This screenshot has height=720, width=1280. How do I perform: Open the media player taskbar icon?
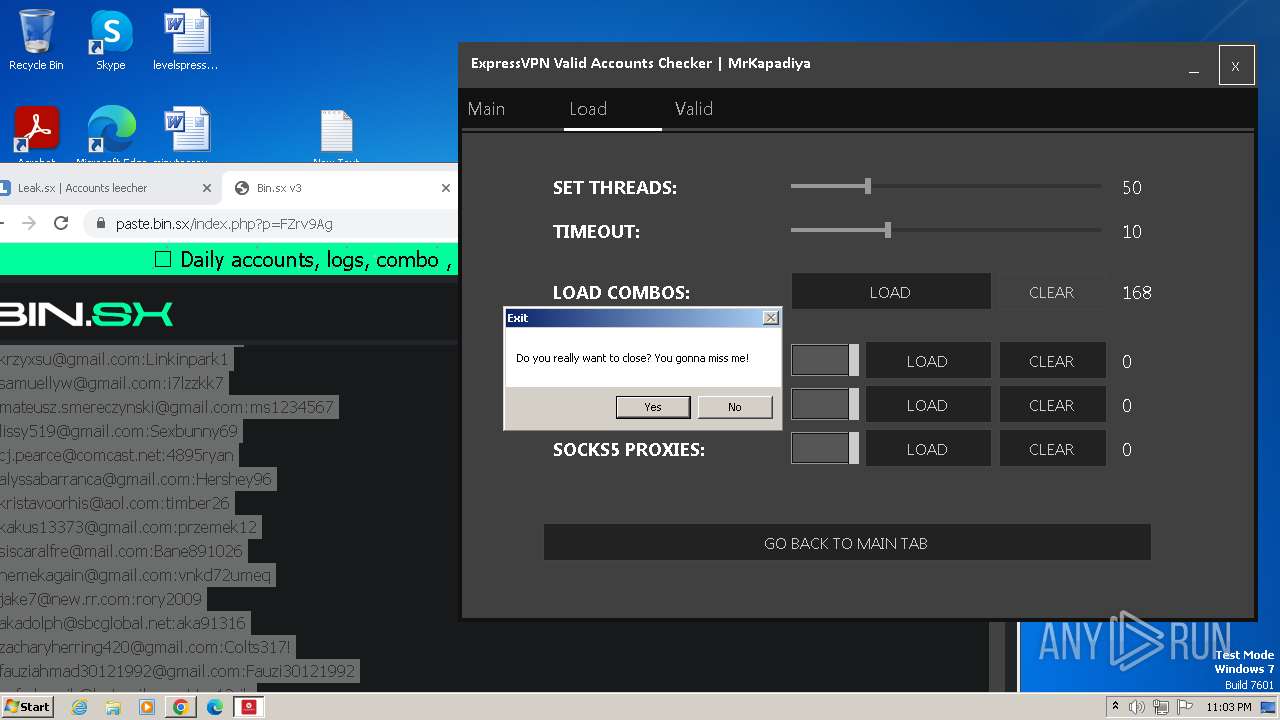point(147,707)
